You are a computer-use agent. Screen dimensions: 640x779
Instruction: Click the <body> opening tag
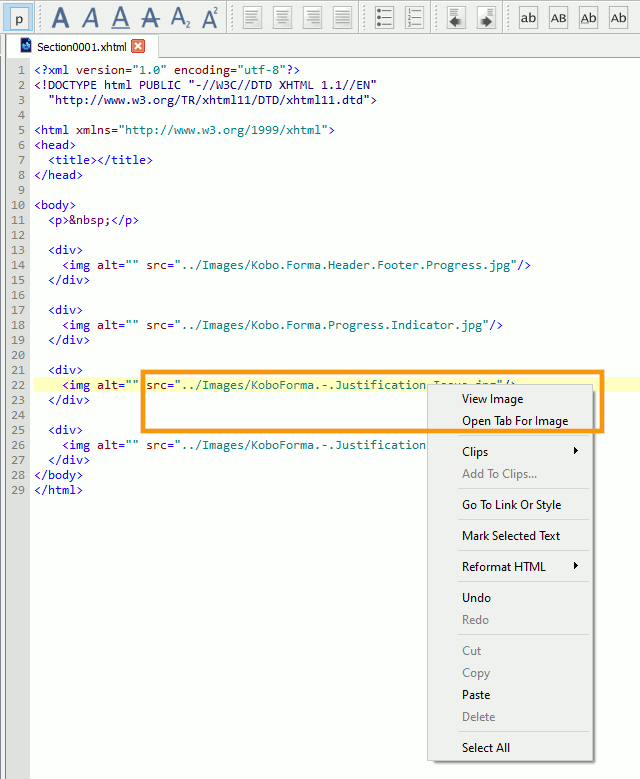tap(55, 205)
